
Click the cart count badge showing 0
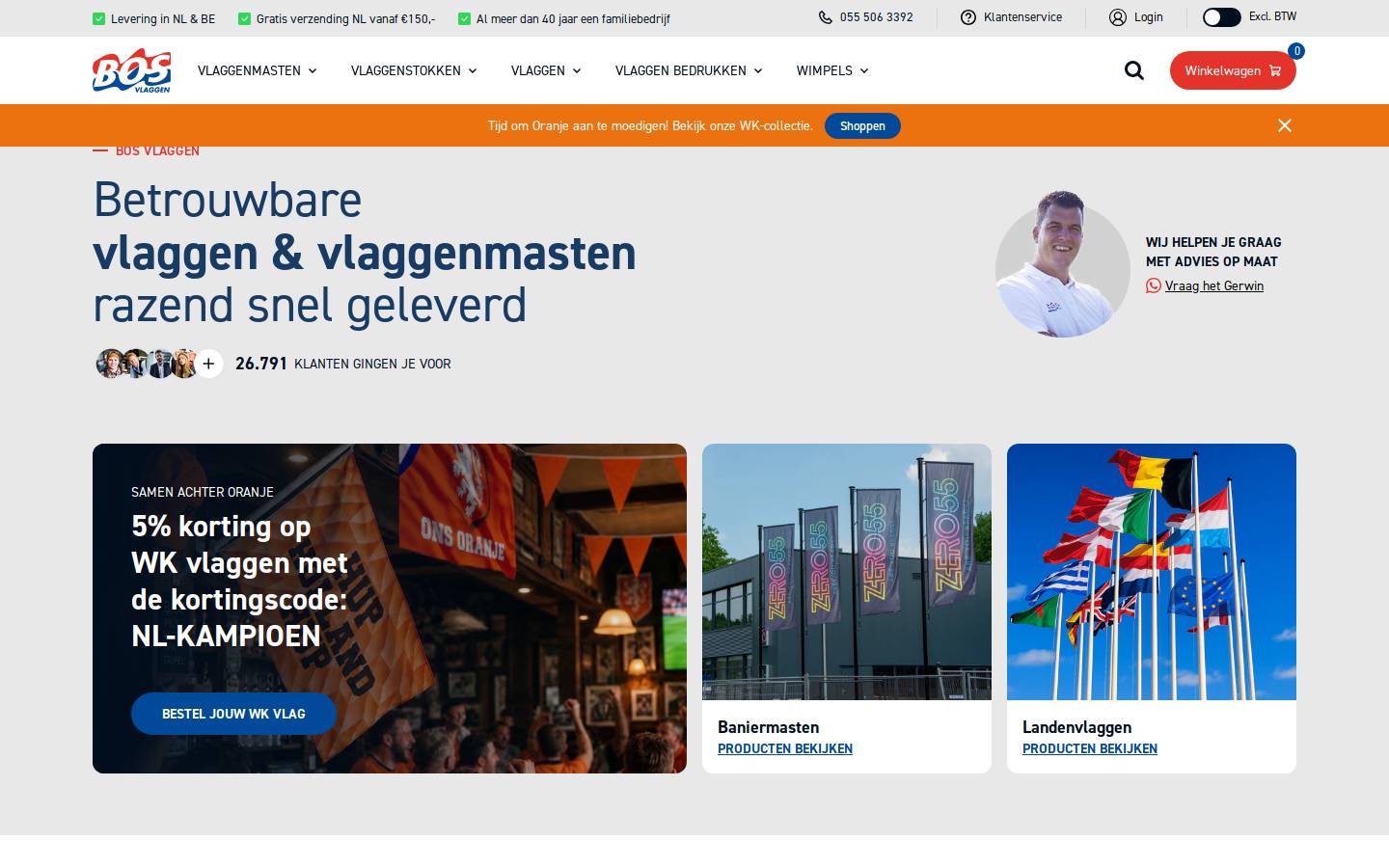click(1296, 51)
